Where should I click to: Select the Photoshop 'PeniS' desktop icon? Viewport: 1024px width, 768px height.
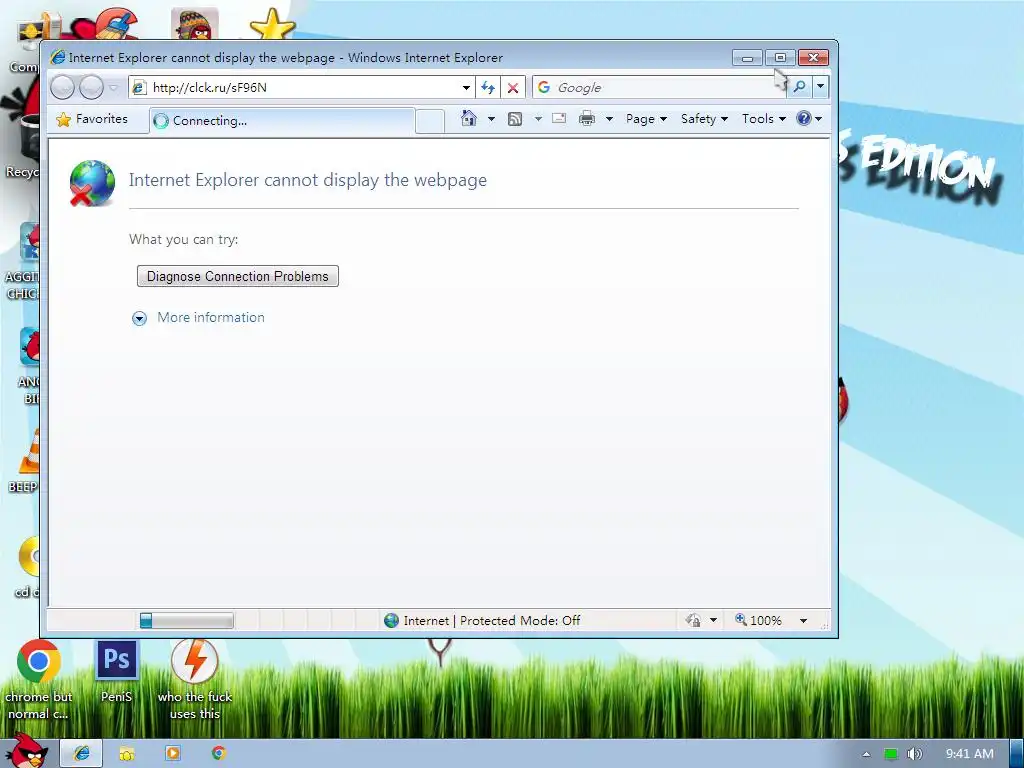point(117,671)
